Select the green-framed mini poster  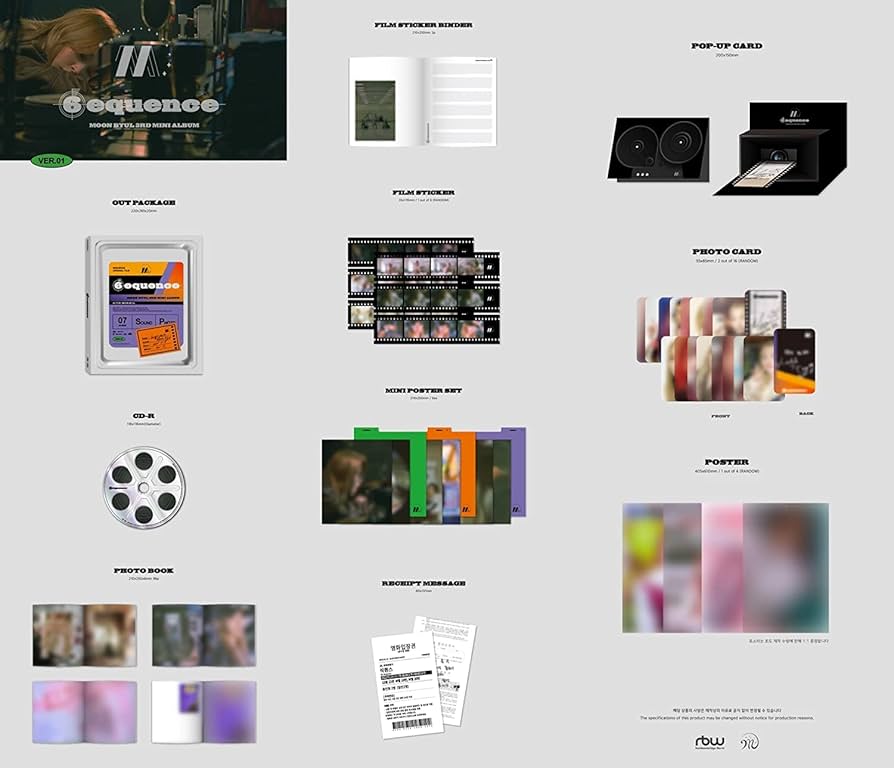(419, 473)
